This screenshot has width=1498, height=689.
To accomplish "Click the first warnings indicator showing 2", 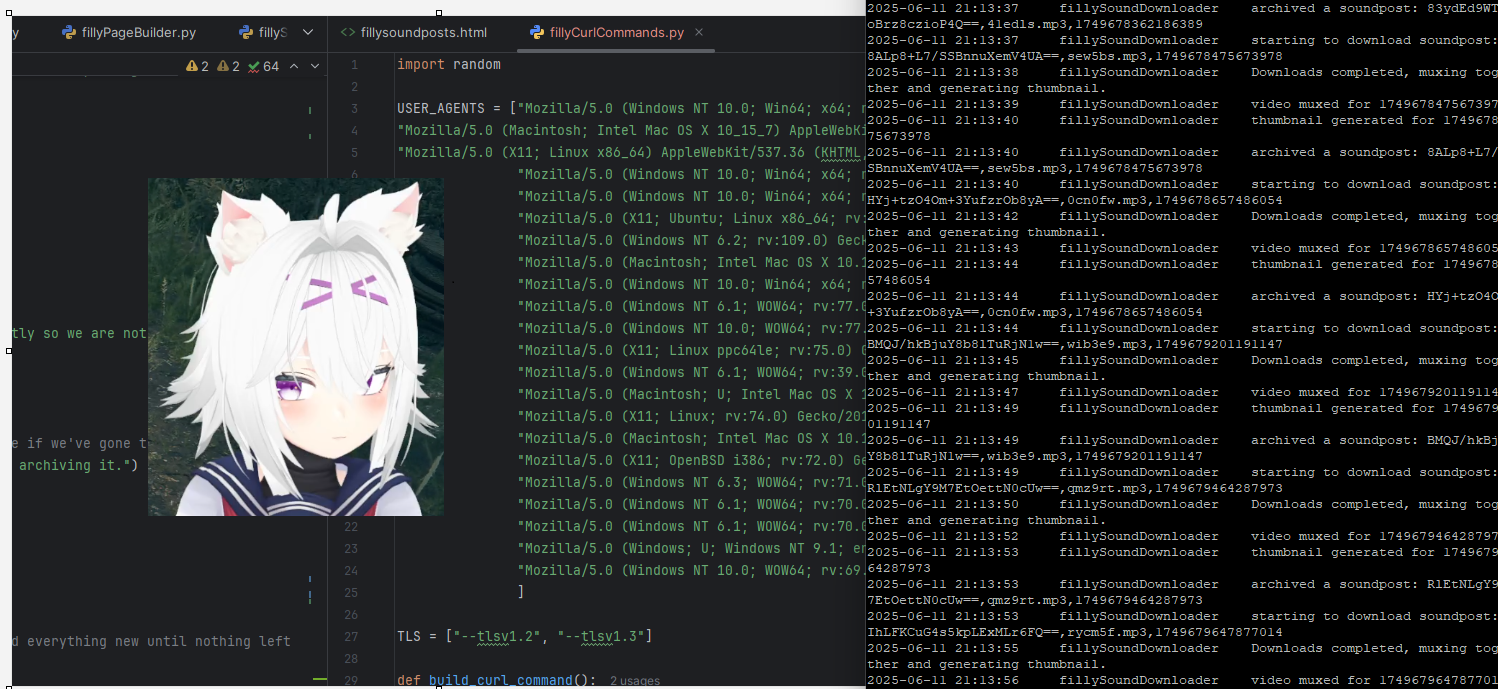I will [197, 66].
